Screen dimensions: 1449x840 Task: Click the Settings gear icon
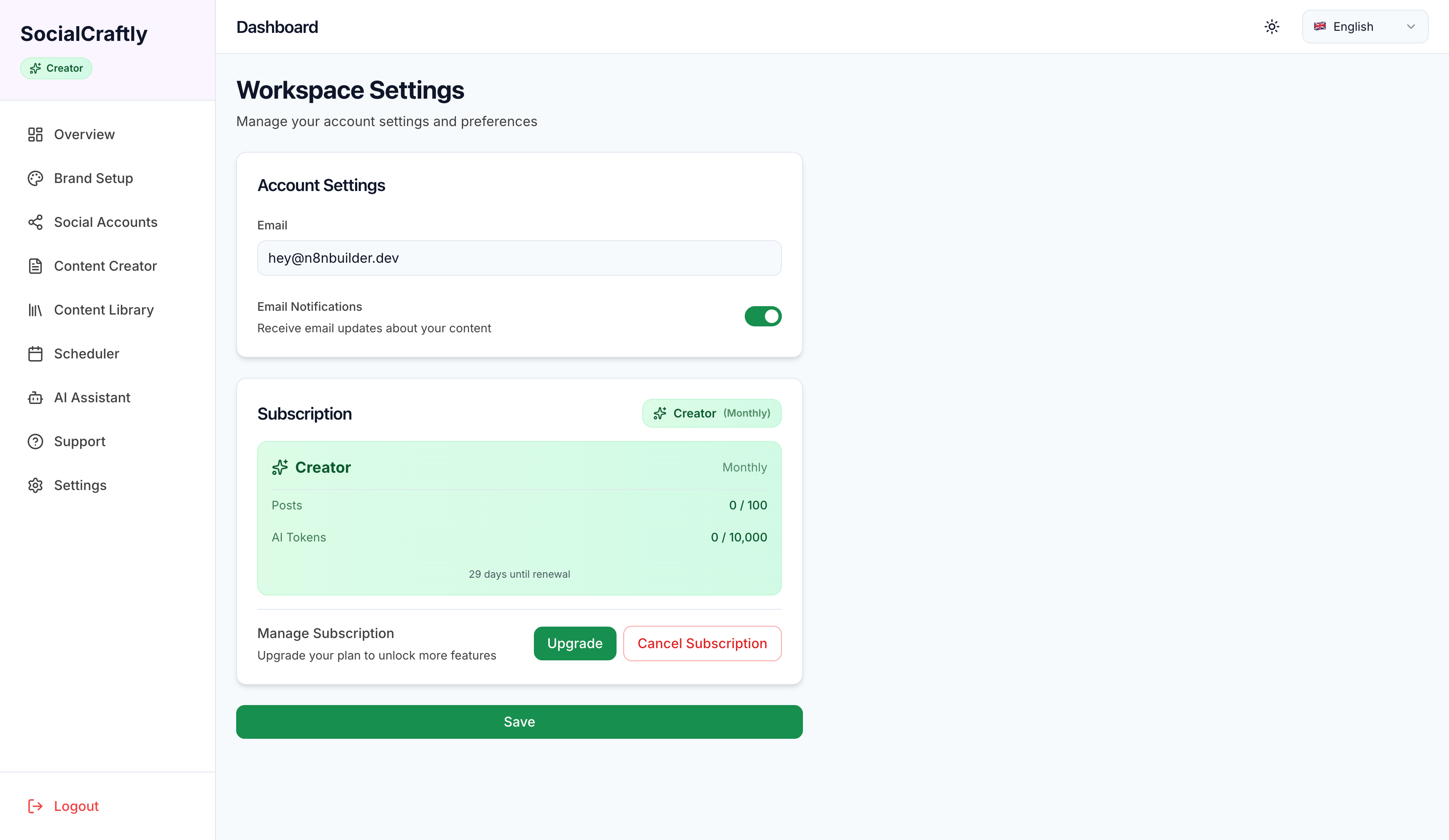35,485
